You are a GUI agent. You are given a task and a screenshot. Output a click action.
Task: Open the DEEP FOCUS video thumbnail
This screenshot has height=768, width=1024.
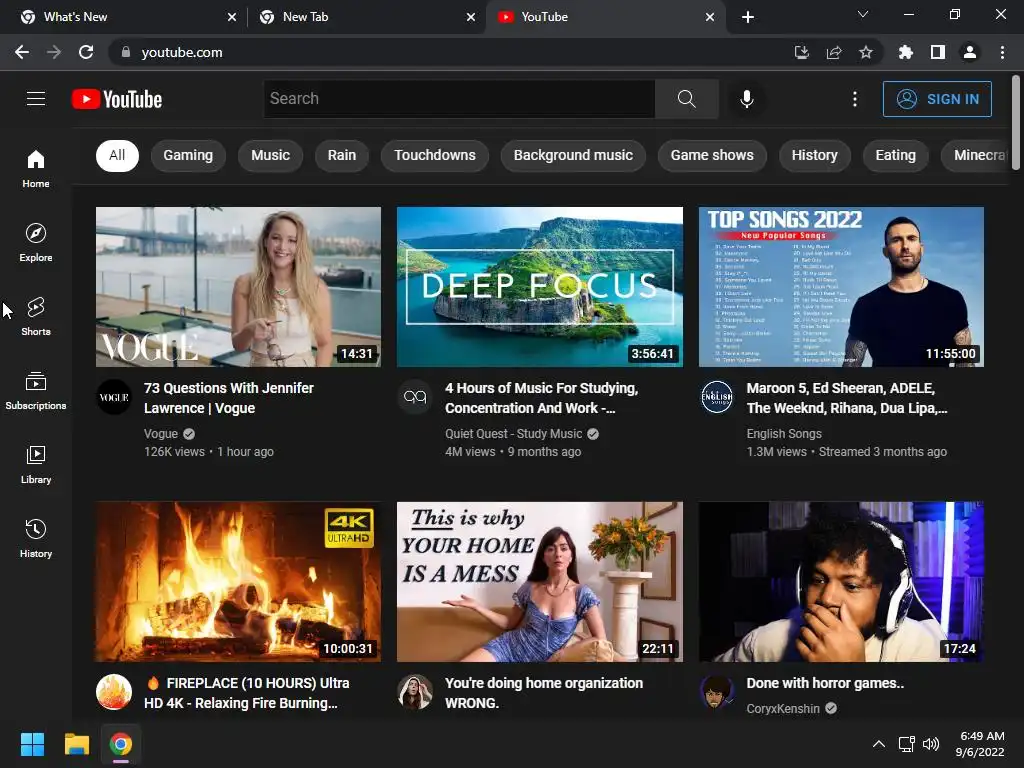pos(540,287)
